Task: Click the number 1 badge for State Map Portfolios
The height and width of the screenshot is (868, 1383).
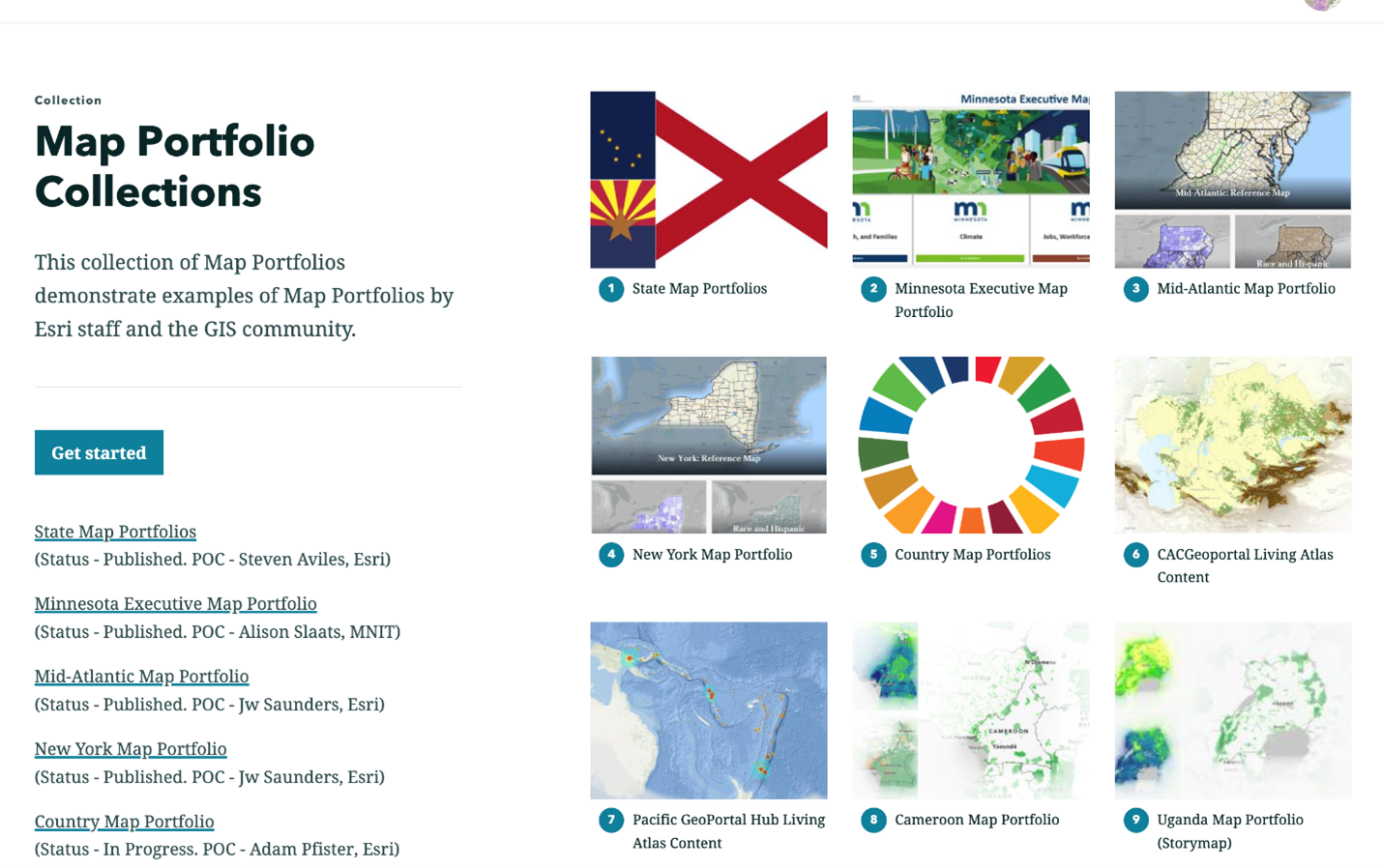Action: (x=611, y=289)
